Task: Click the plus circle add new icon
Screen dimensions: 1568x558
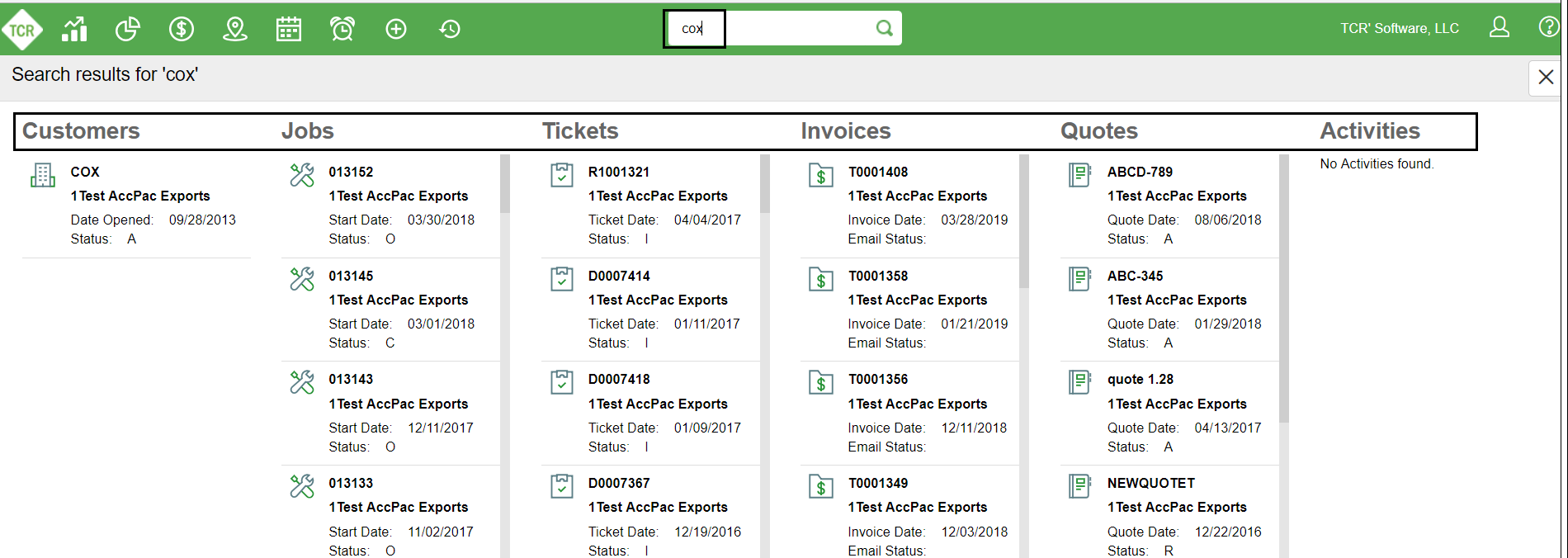Action: click(396, 30)
